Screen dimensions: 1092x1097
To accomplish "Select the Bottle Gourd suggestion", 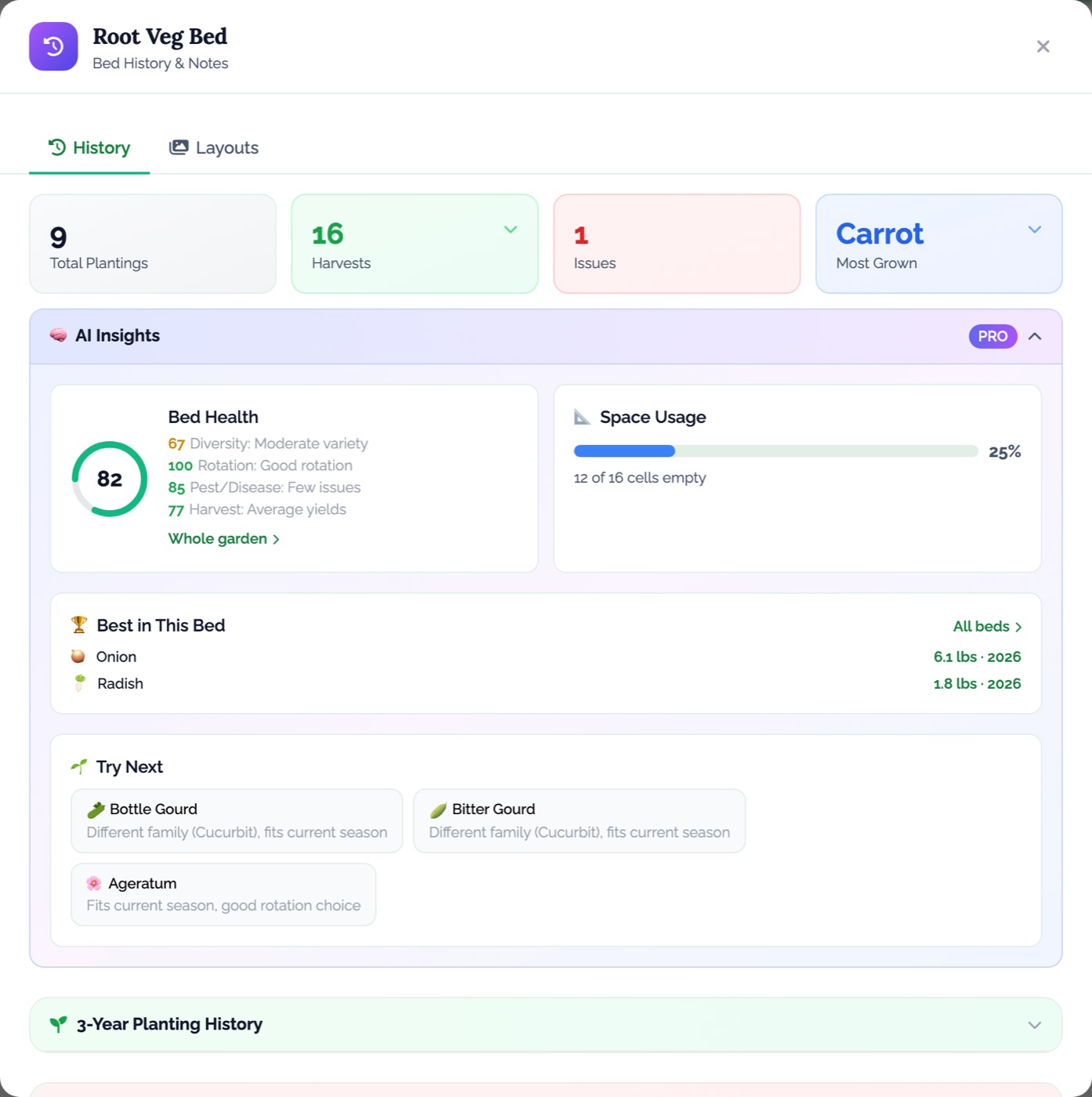I will pos(237,820).
